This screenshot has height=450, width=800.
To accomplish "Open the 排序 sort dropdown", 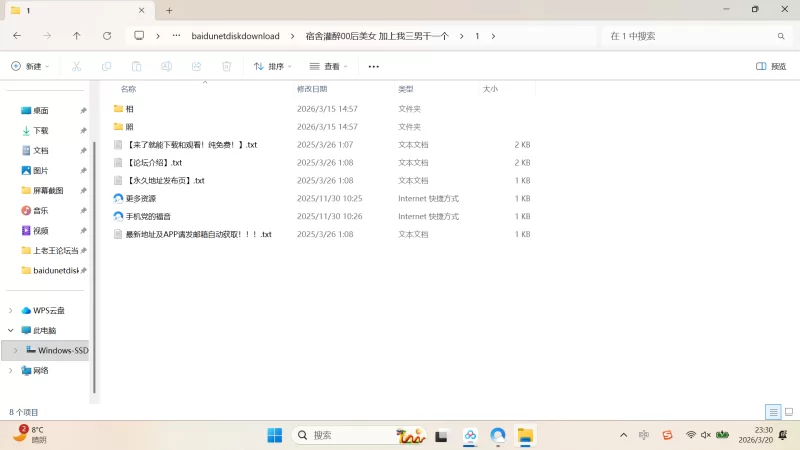I will pos(273,66).
